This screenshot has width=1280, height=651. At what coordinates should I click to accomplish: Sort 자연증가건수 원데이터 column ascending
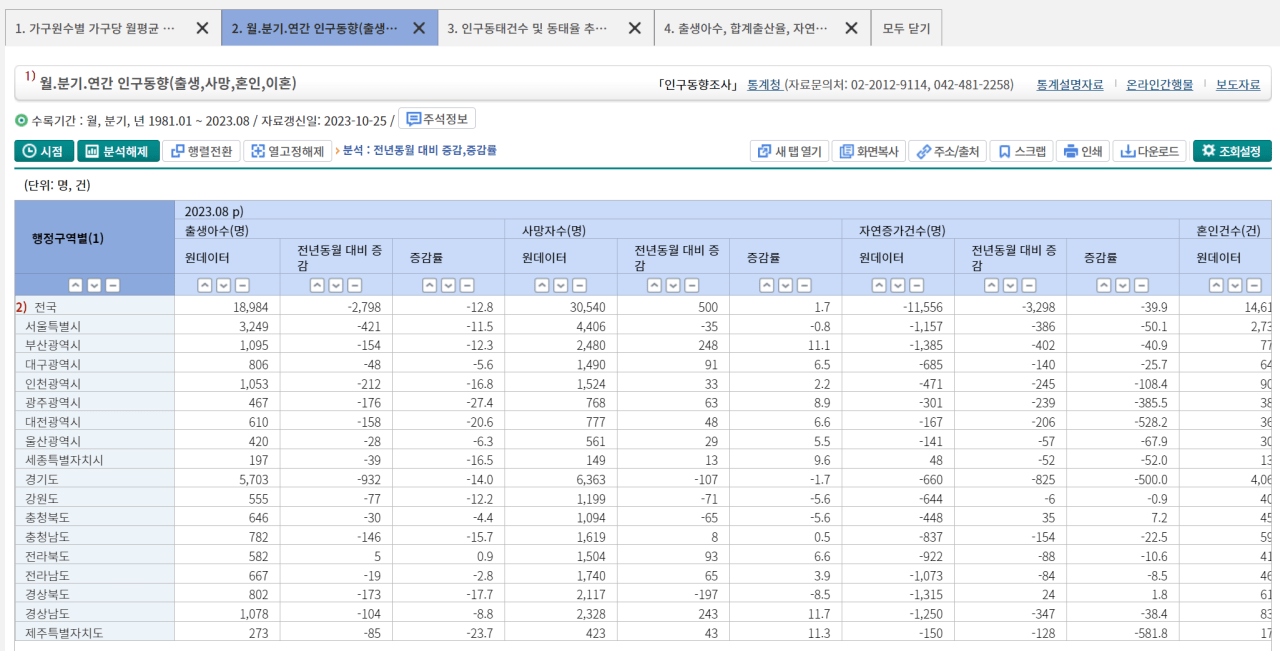click(x=879, y=285)
